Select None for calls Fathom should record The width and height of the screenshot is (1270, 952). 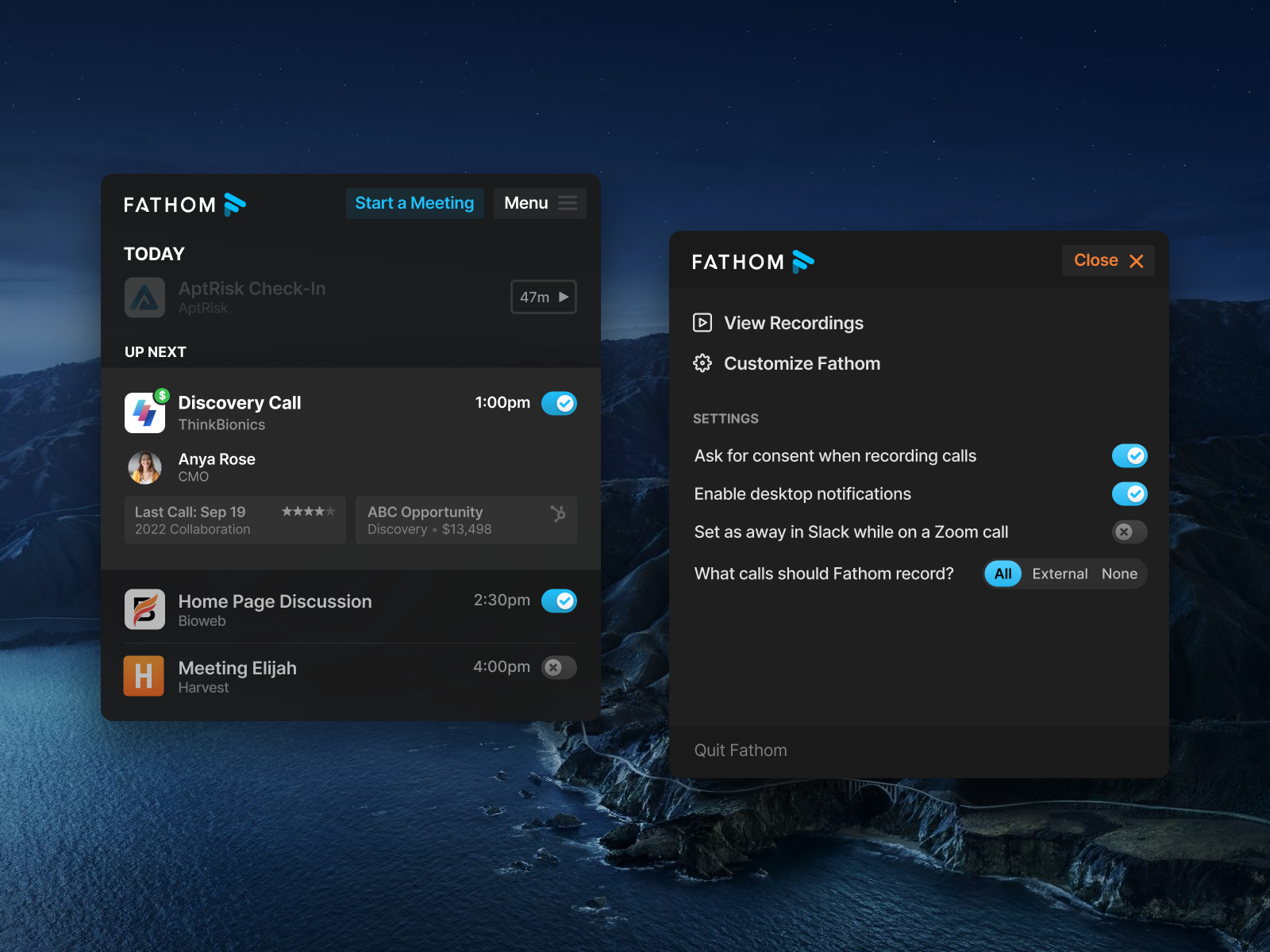point(1119,574)
